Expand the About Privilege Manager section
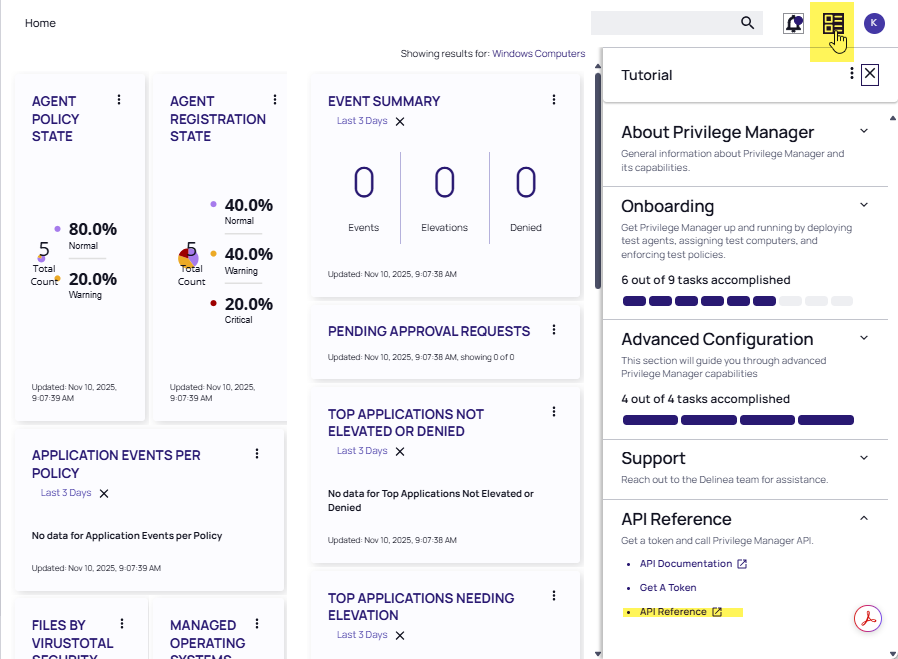The width and height of the screenshot is (898, 659). point(864,131)
